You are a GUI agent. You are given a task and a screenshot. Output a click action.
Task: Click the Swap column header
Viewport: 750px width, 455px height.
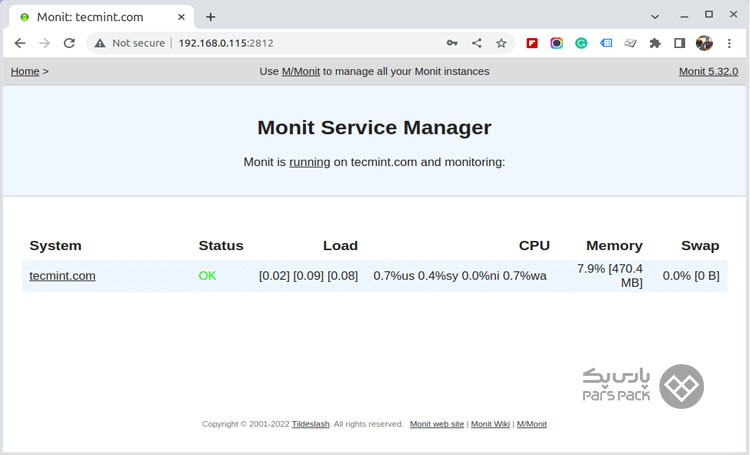[x=700, y=245]
